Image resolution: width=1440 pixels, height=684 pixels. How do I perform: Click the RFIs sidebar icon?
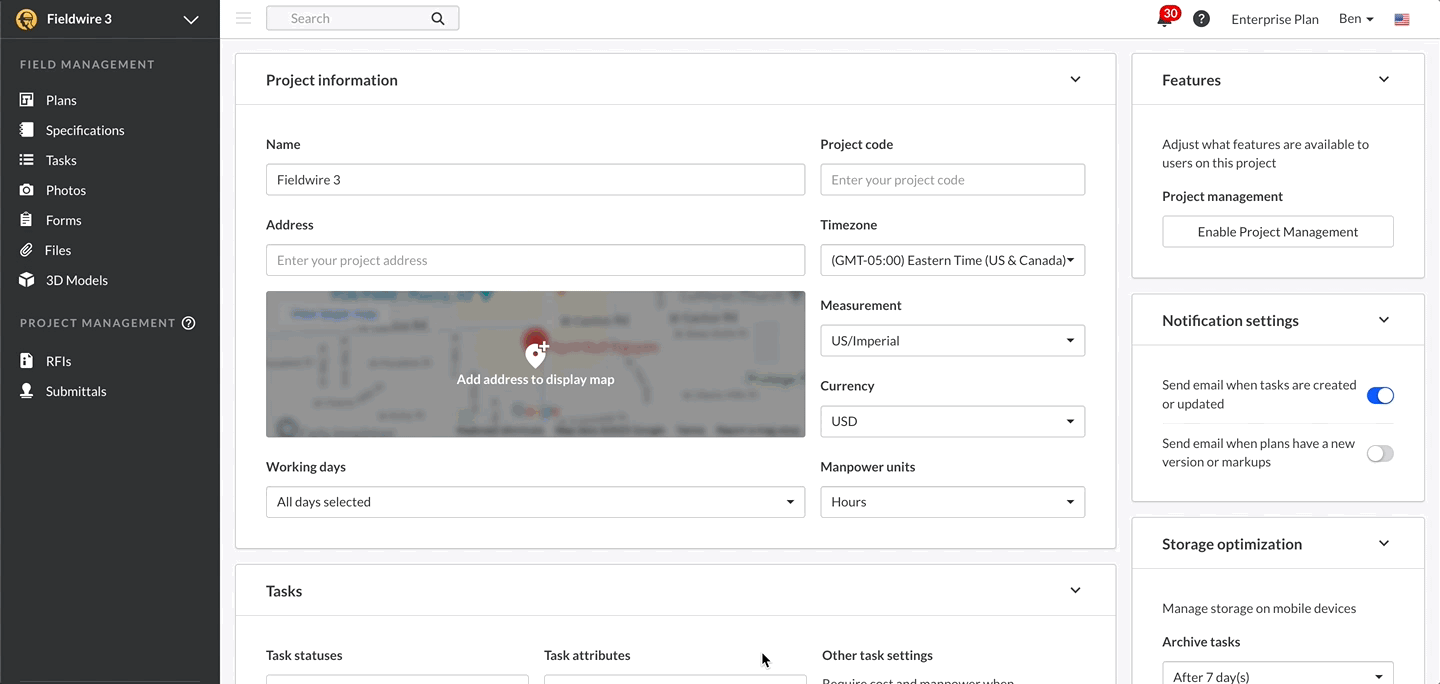pyautogui.click(x=28, y=361)
